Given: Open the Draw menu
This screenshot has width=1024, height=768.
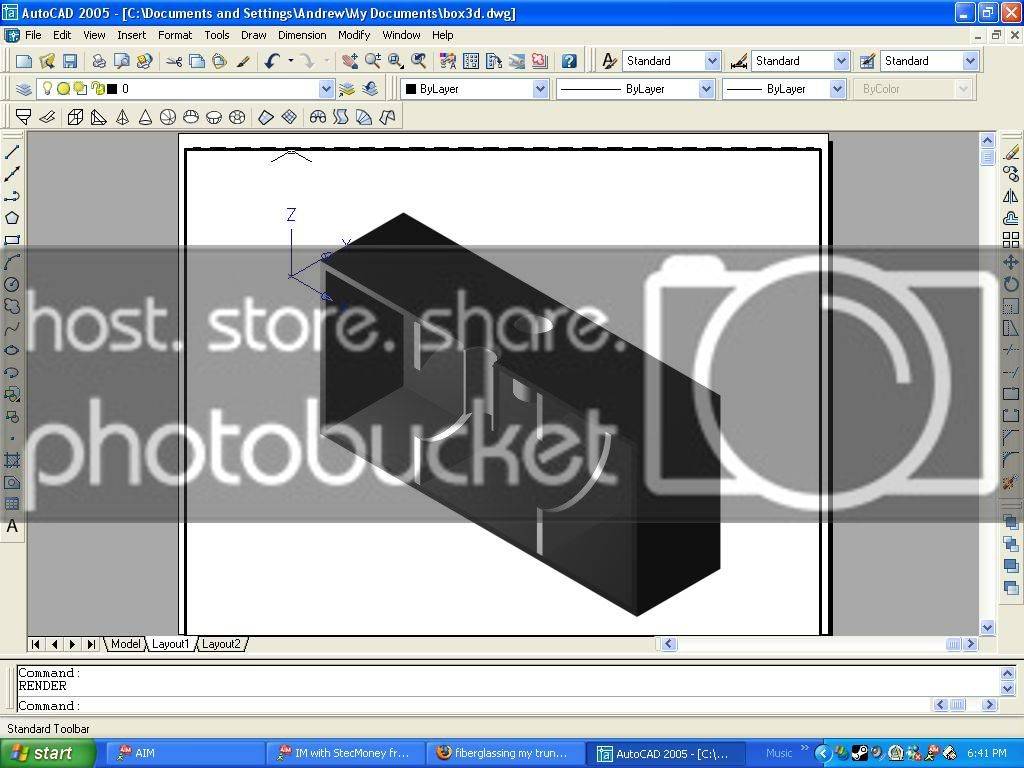Looking at the screenshot, I should point(253,35).
